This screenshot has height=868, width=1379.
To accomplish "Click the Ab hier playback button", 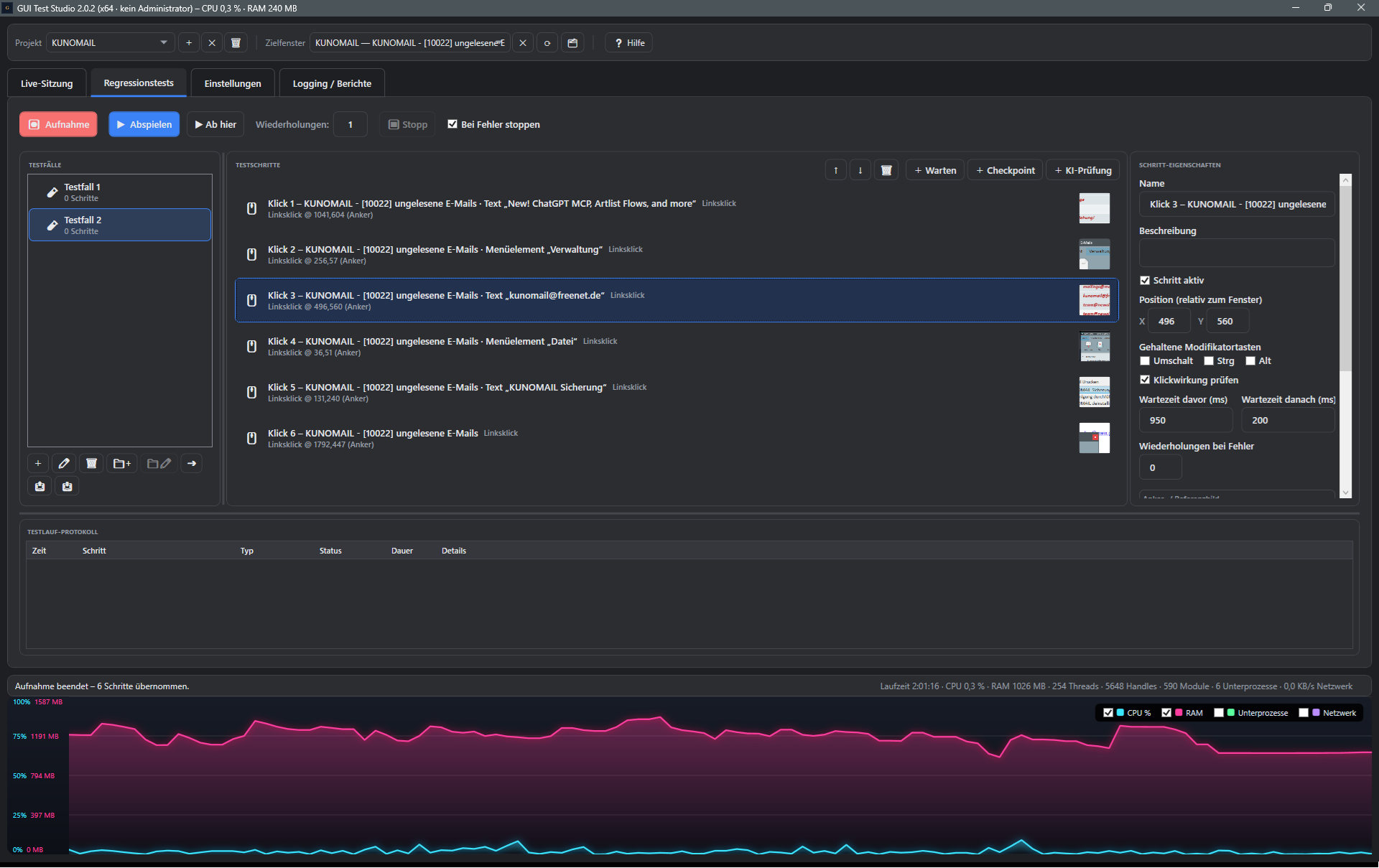I will [215, 124].
